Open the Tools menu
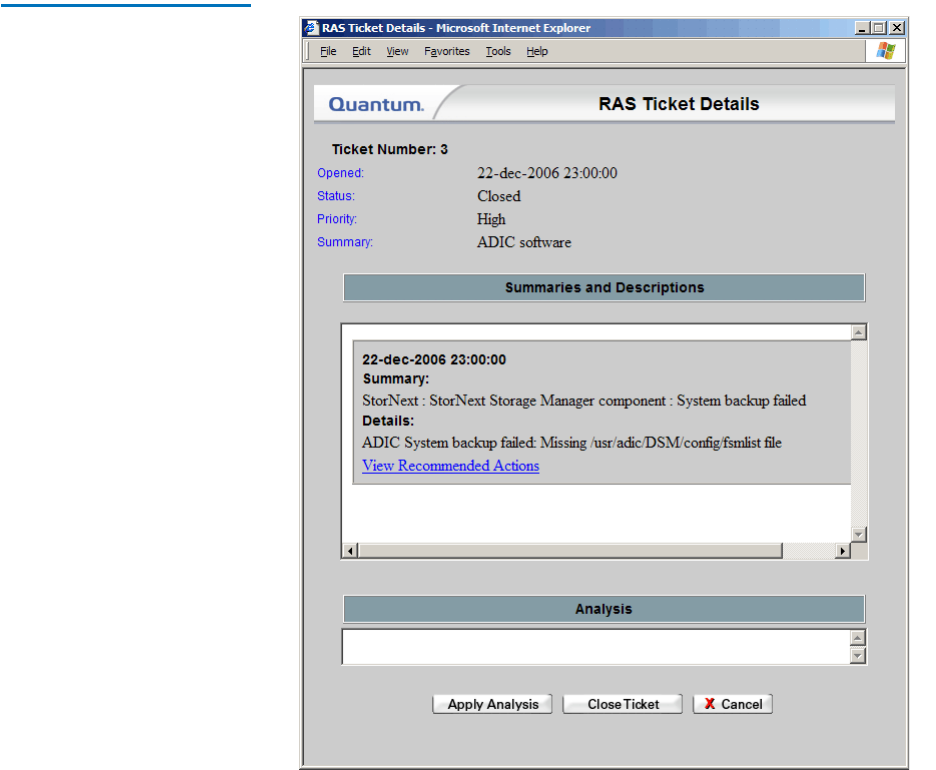936x770 pixels. click(x=498, y=51)
